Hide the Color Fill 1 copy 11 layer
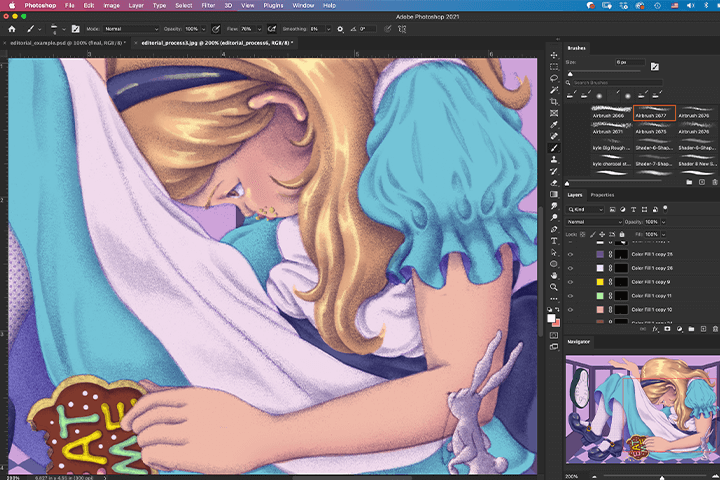The height and width of the screenshot is (480, 720). (x=570, y=296)
